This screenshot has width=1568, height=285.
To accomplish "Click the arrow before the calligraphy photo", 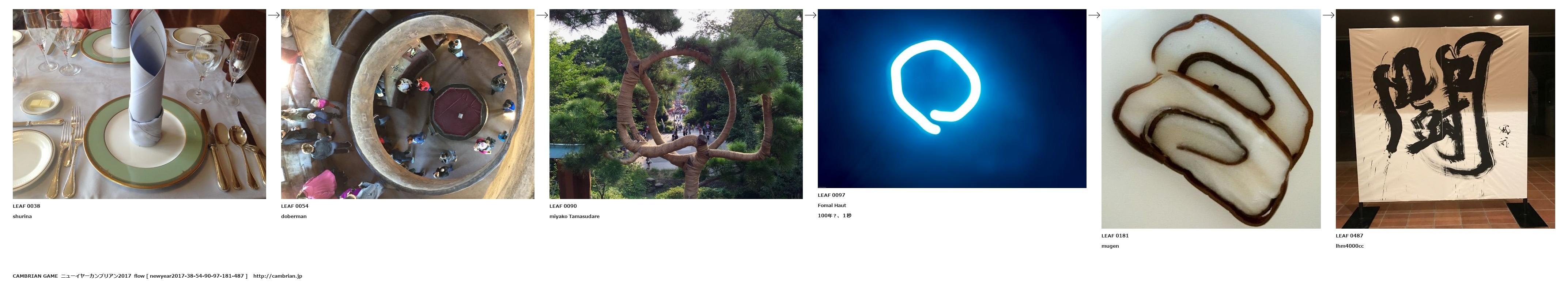I will point(1328,15).
